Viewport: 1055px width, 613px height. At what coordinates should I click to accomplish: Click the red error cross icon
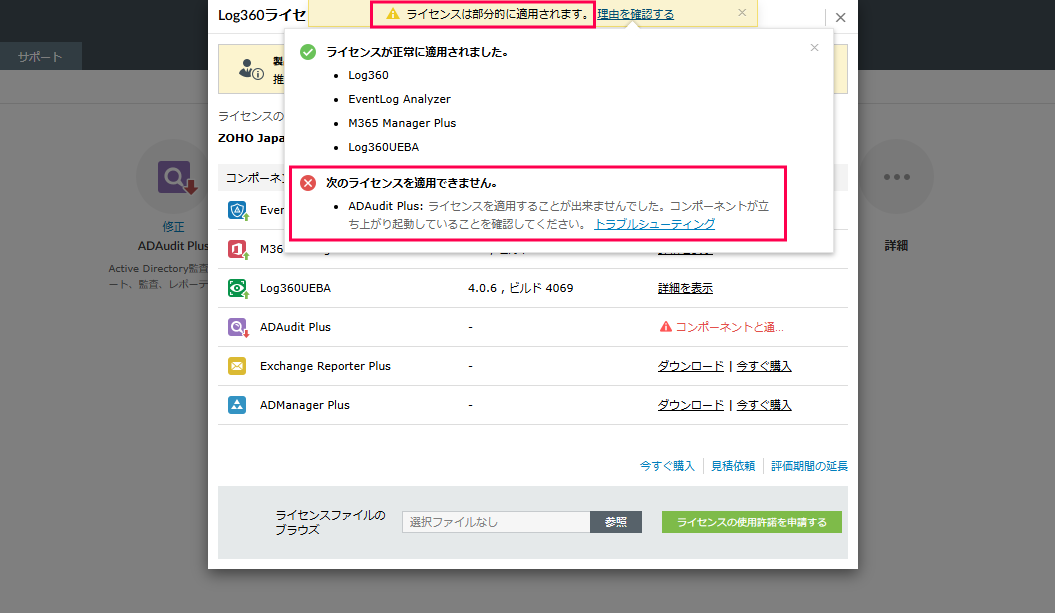pyautogui.click(x=307, y=183)
